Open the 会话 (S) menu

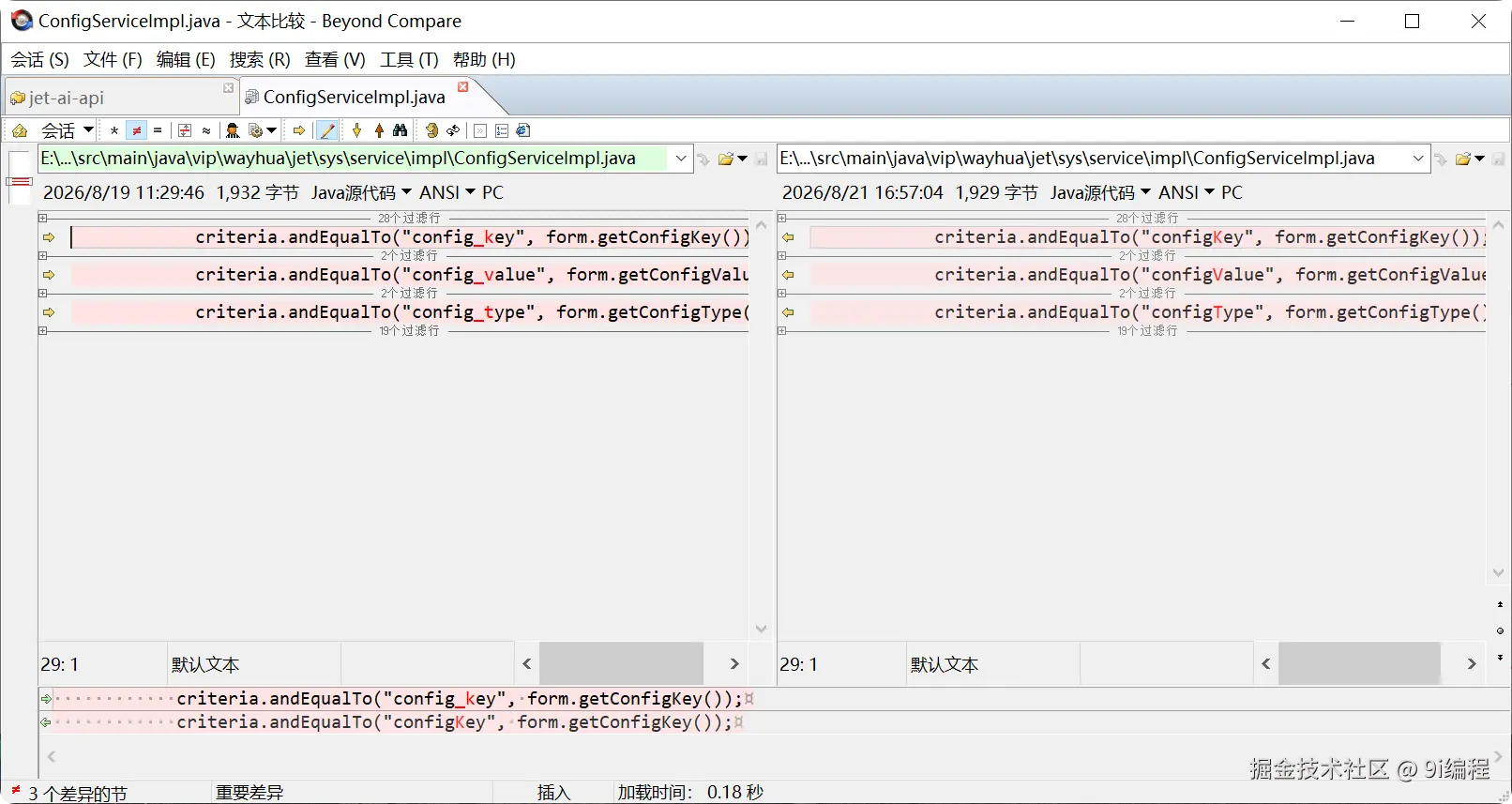pos(39,59)
